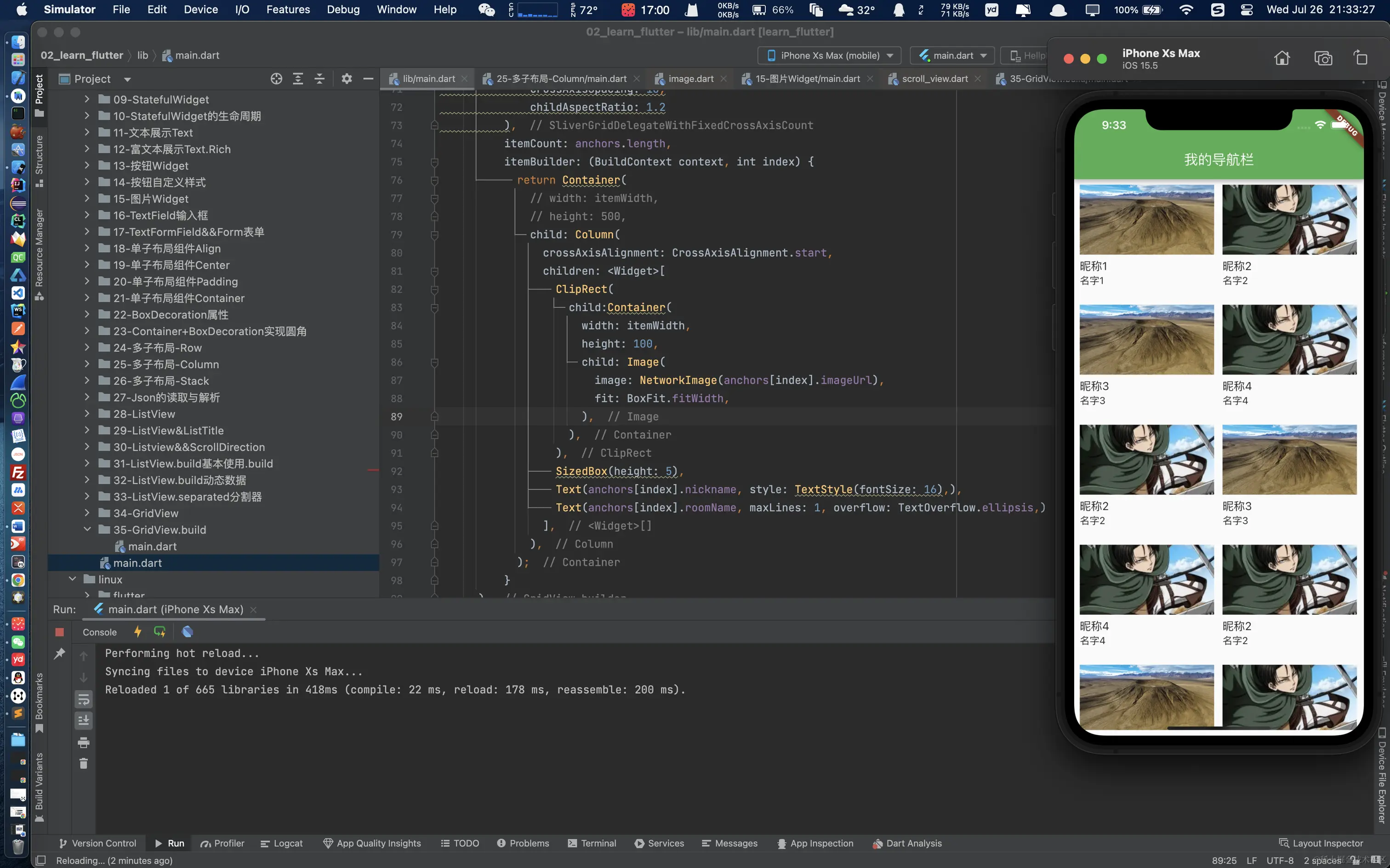Expand the 09-StatefulWidget folder
This screenshot has height=868, width=1390.
87,99
